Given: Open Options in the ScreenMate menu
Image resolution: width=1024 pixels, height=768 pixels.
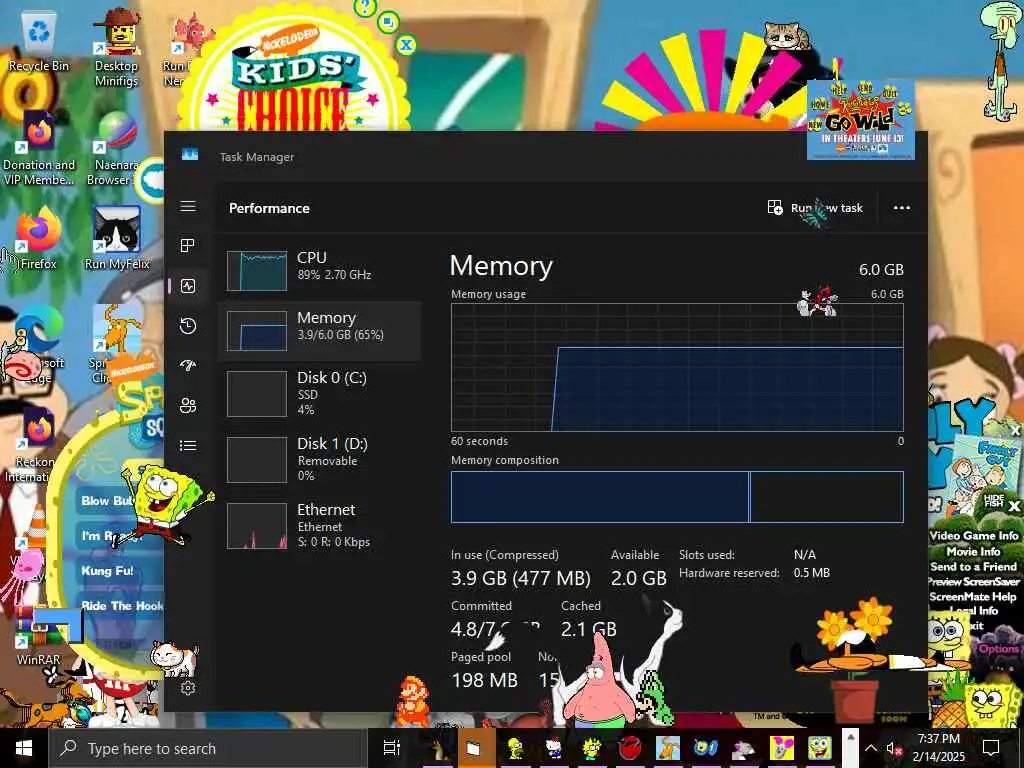Looking at the screenshot, I should click(998, 648).
